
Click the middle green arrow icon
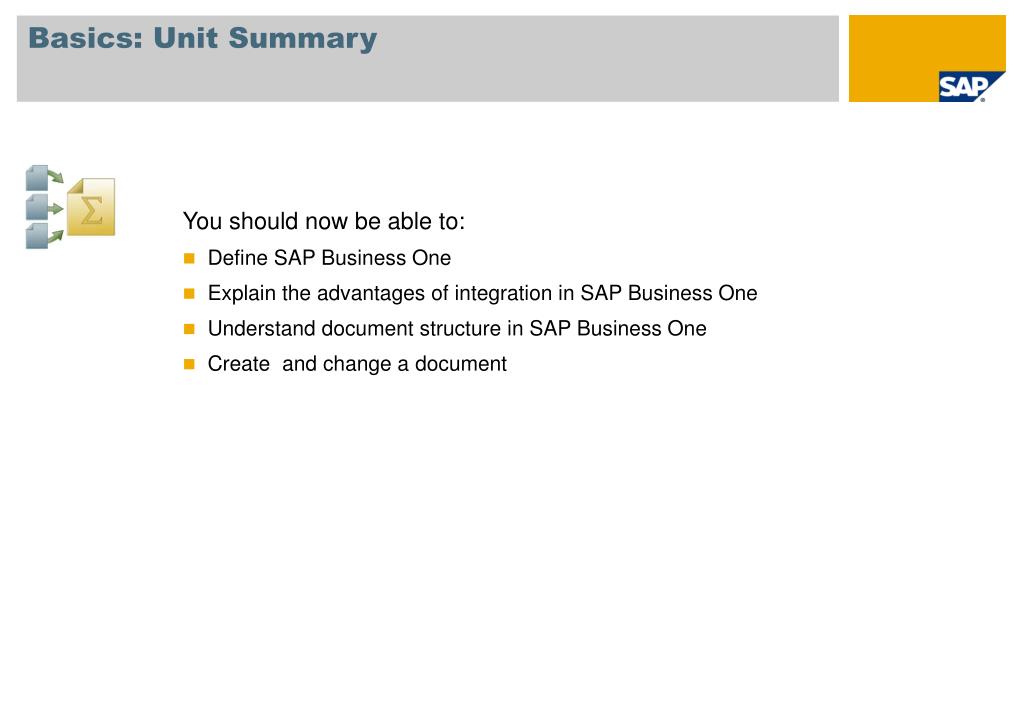point(57,207)
